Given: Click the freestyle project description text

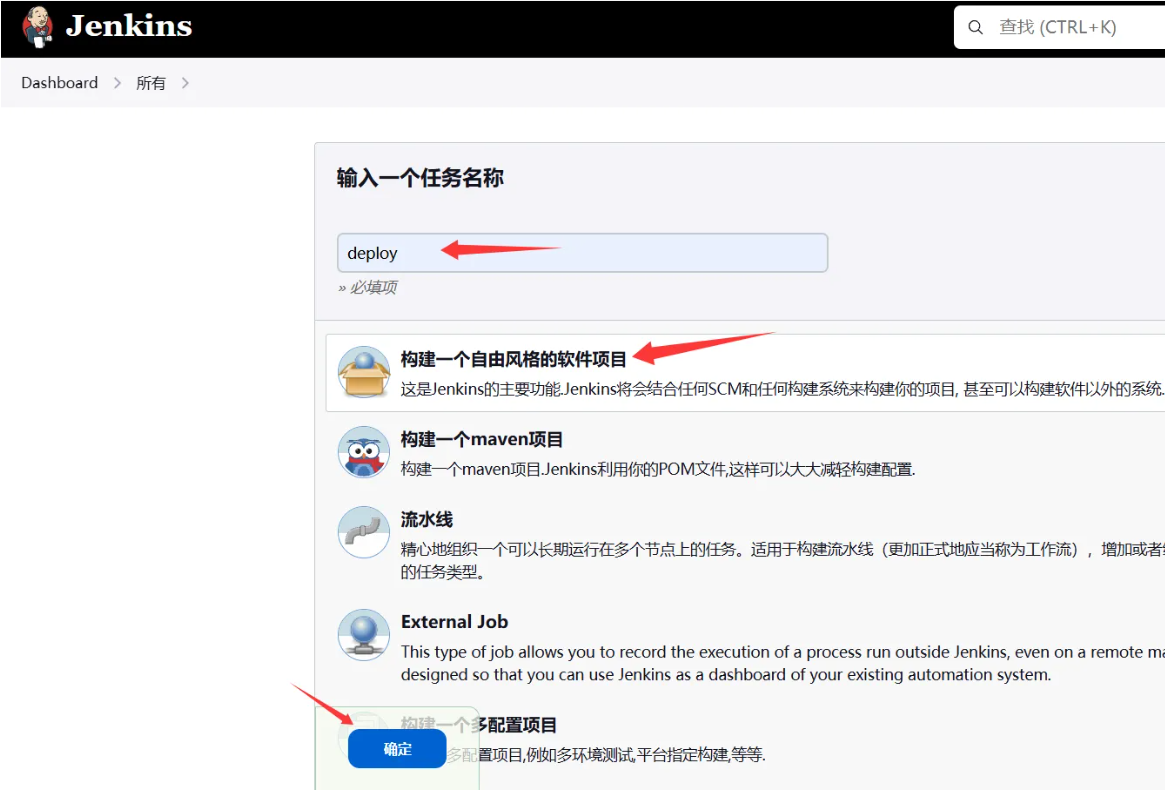Looking at the screenshot, I should click(x=782, y=389).
